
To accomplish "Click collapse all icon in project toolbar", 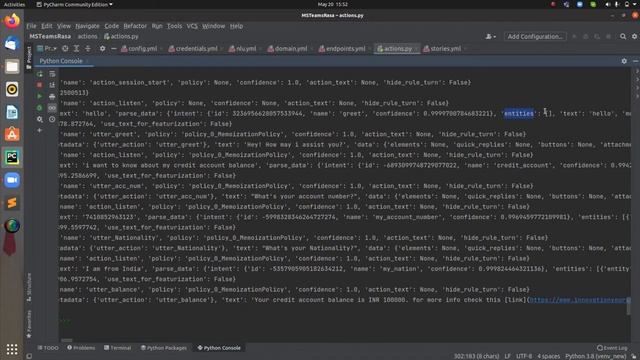I will click(x=88, y=49).
